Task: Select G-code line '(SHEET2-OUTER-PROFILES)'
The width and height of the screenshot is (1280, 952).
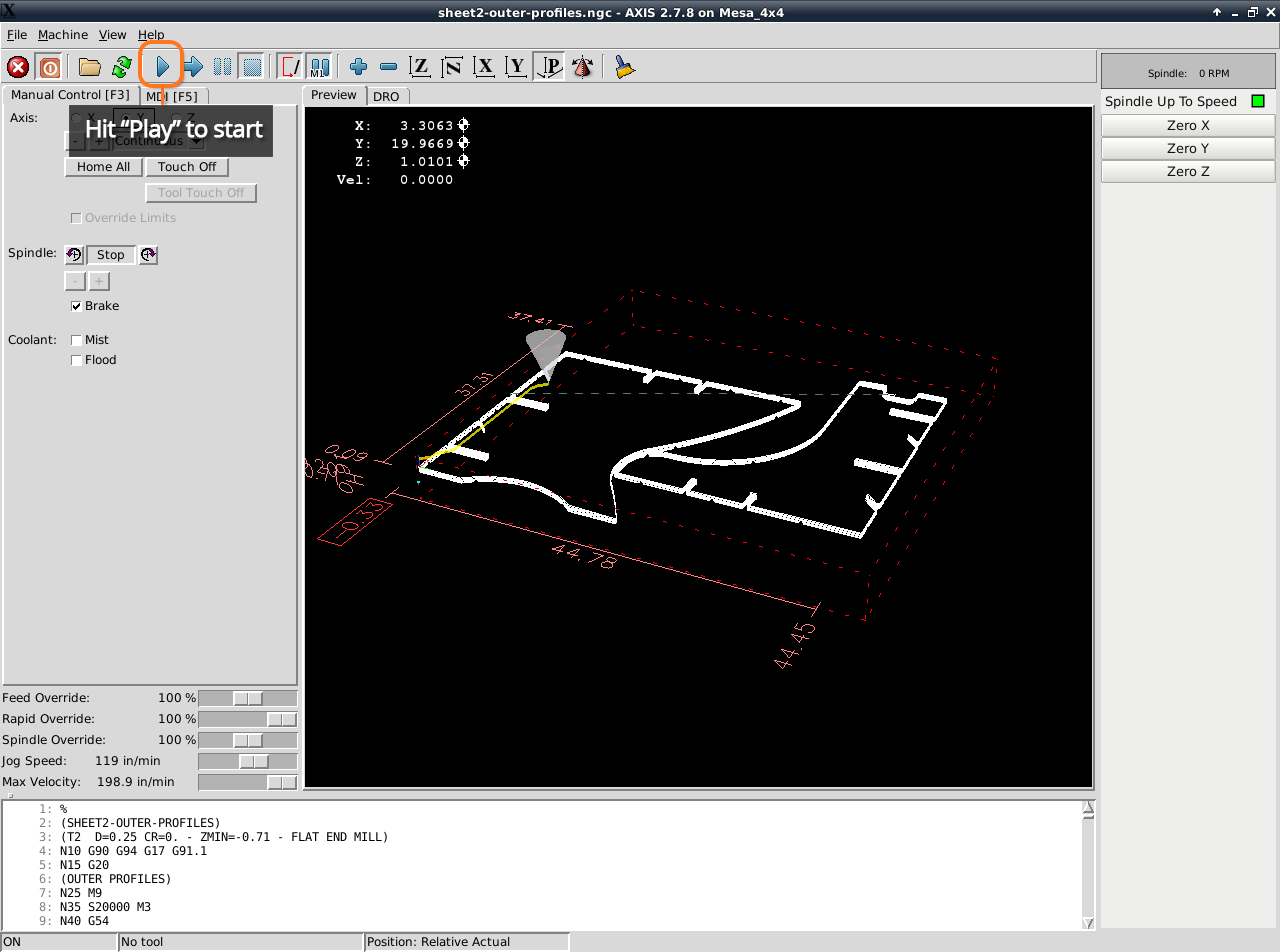Action: [x=140, y=823]
